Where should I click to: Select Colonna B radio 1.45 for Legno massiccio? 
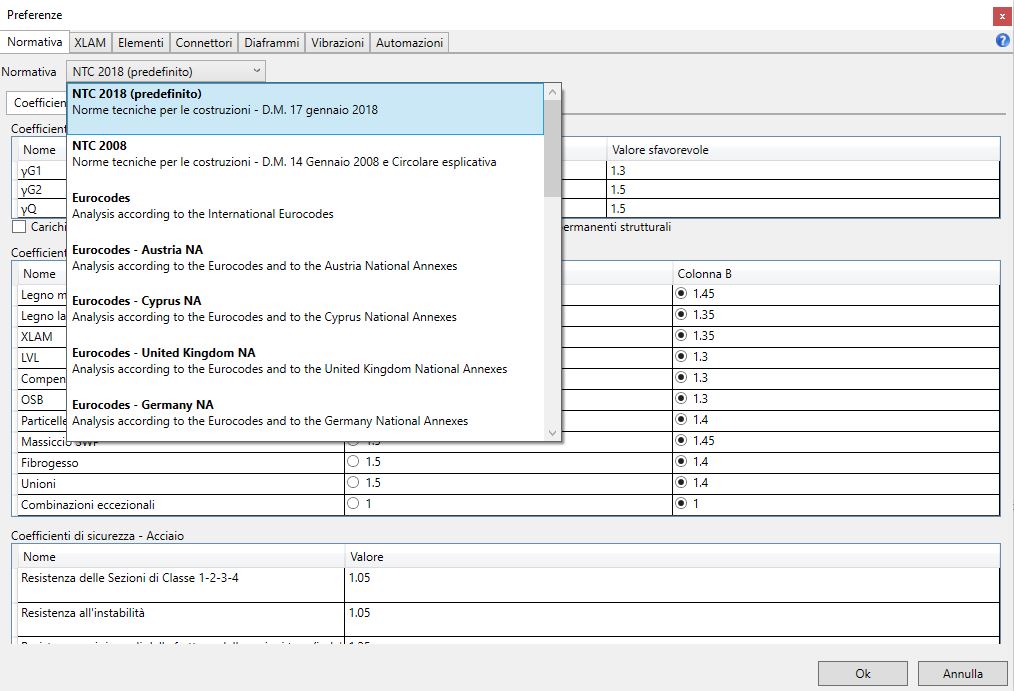[x=681, y=293]
